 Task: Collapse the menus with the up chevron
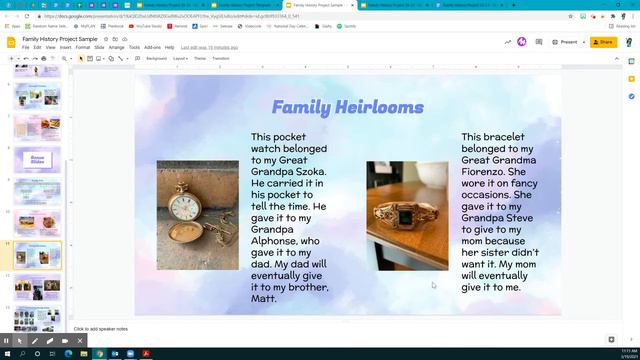pos(617,59)
